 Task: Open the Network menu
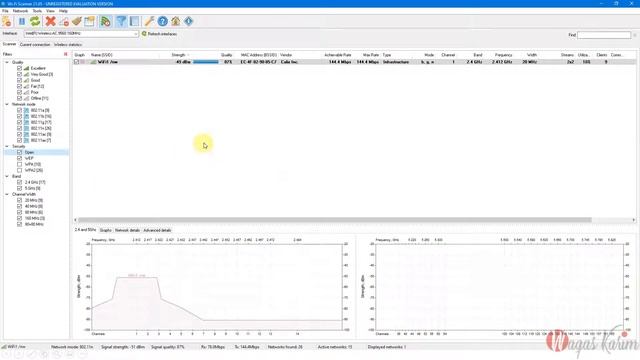pos(20,11)
